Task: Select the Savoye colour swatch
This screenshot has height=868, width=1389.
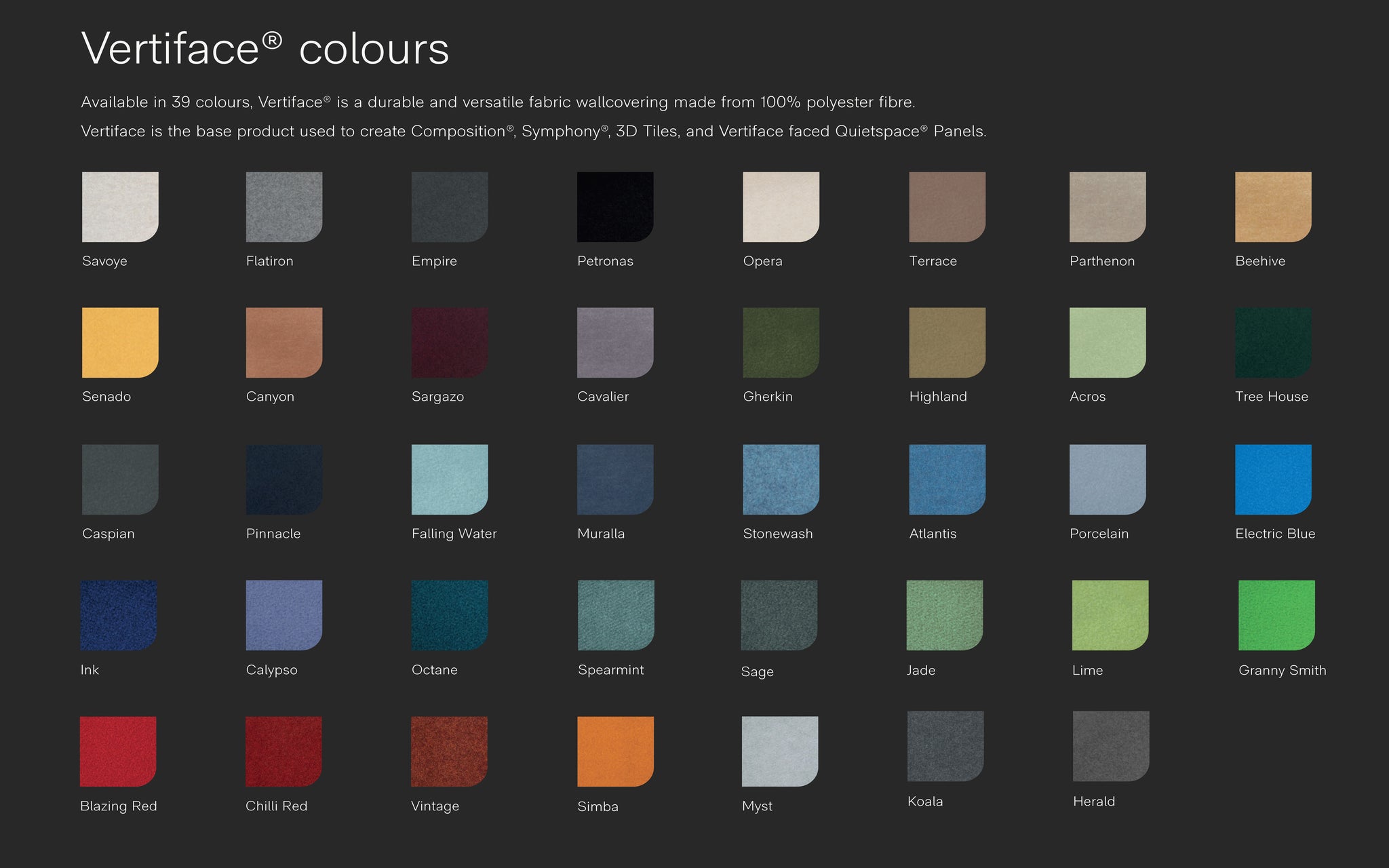Action: (x=120, y=207)
